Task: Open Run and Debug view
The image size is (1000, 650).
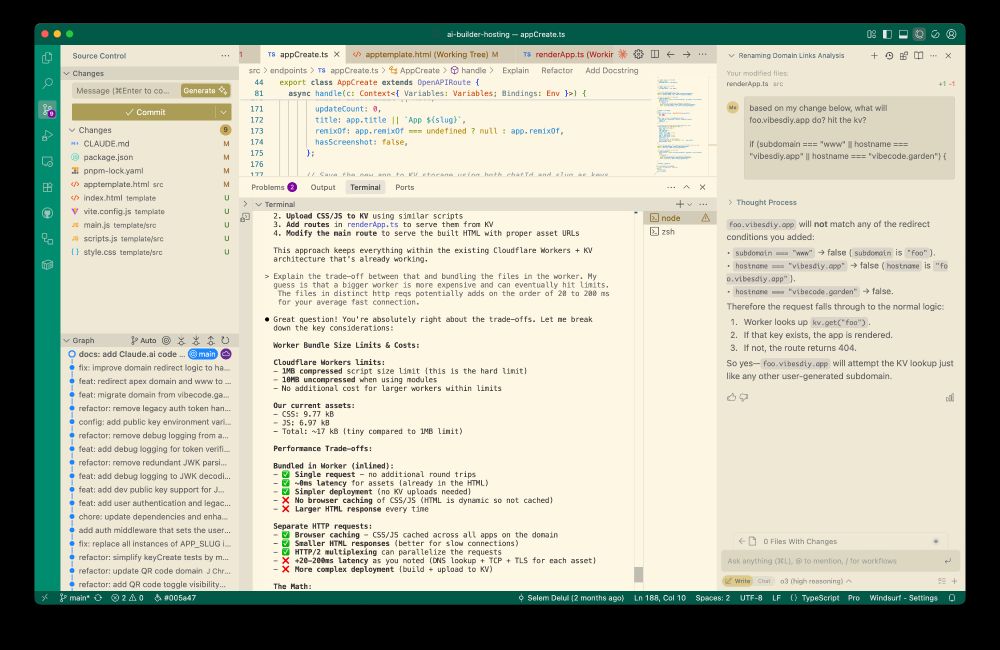Action: (x=47, y=135)
